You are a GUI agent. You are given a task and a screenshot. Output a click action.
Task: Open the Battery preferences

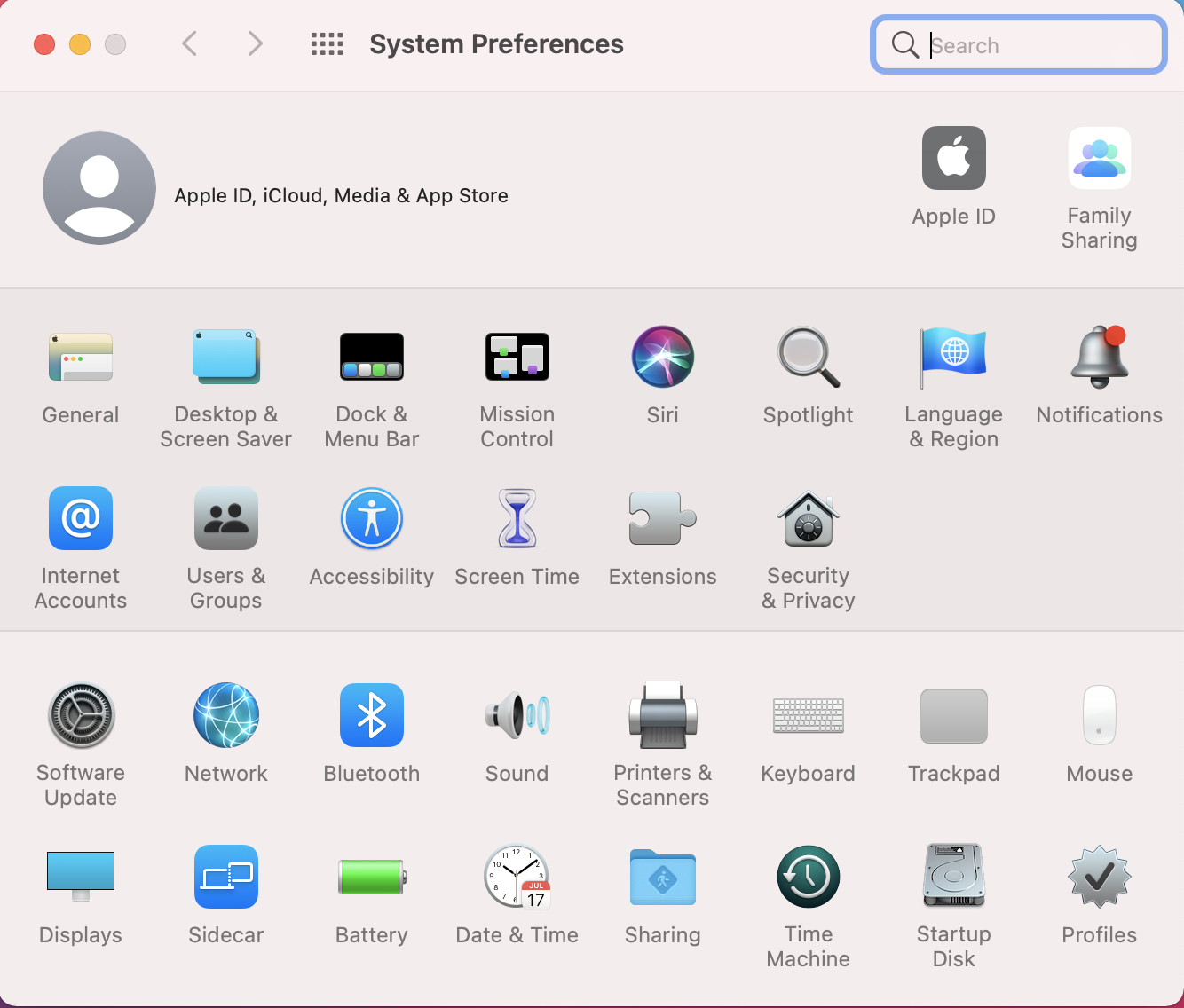371,877
